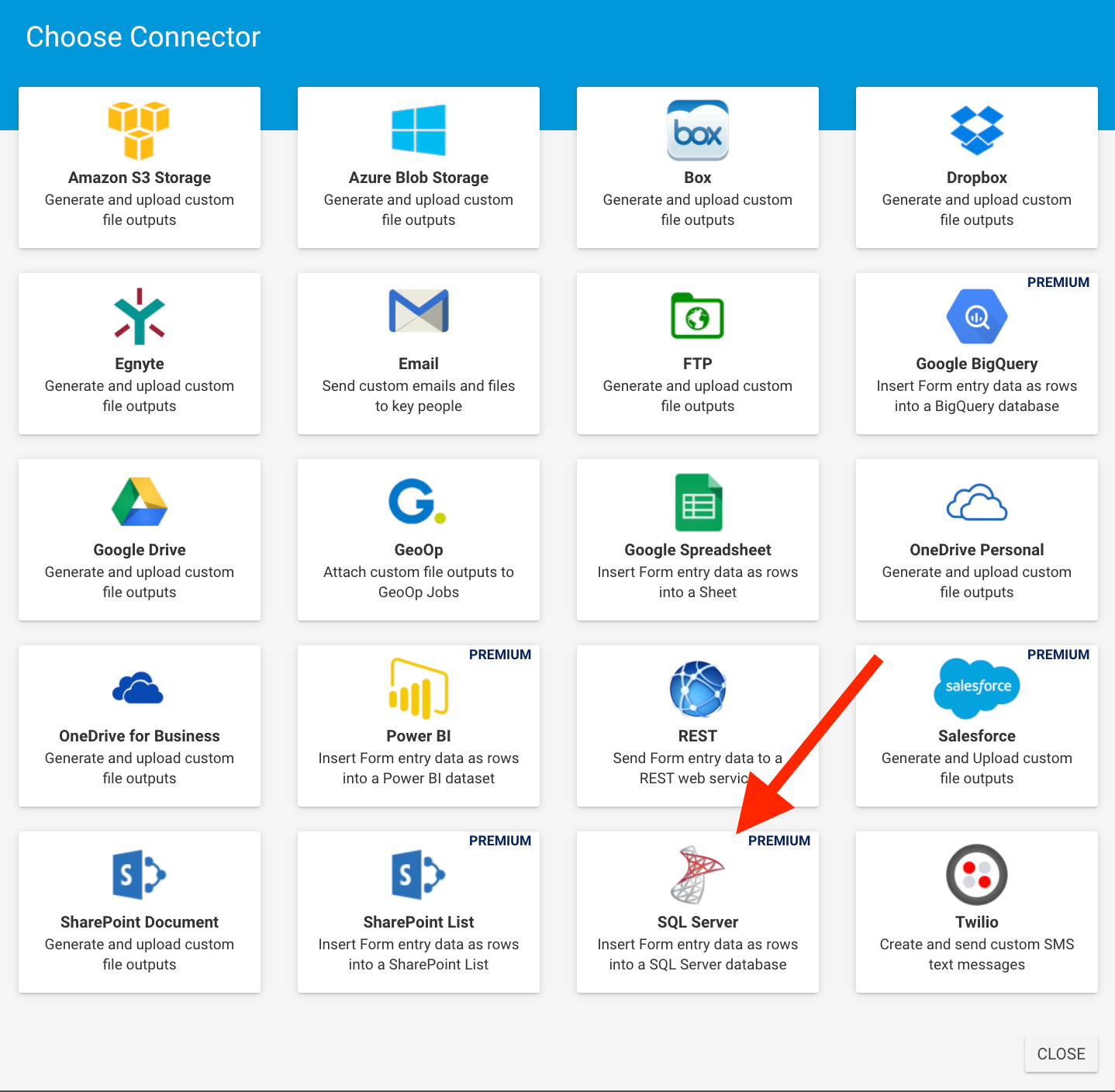
Task: Click the Dropbox connector title
Action: pos(977,178)
